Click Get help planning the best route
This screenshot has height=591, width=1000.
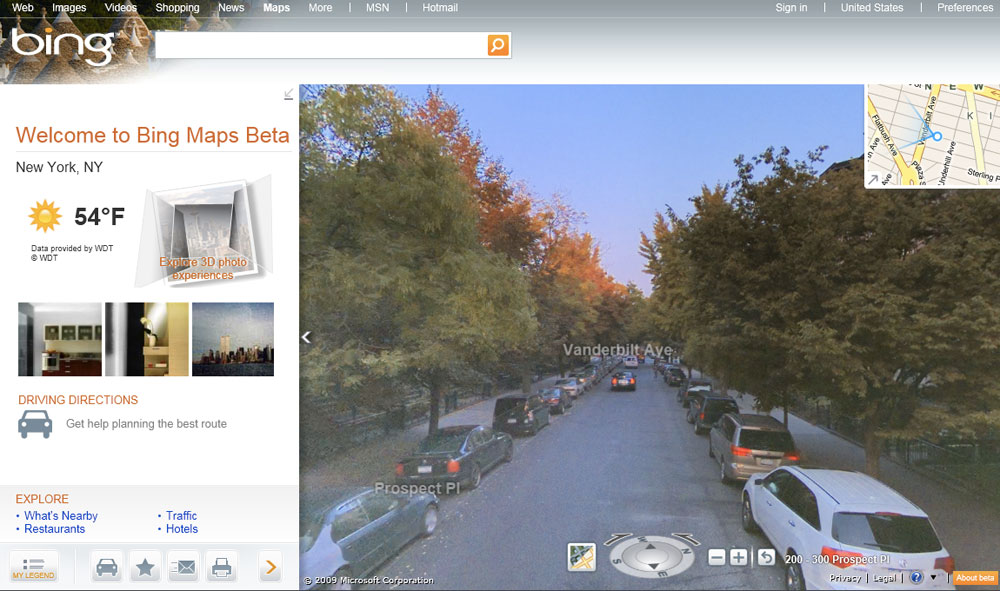pyautogui.click(x=147, y=424)
